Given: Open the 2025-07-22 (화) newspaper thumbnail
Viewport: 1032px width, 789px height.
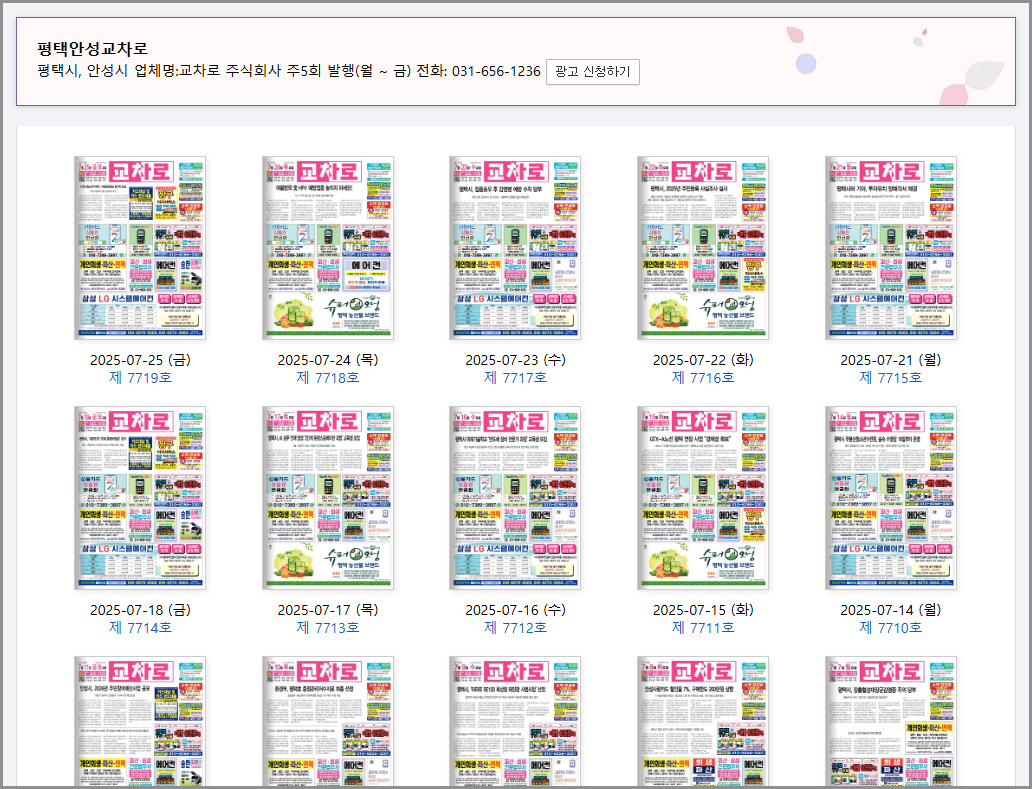Looking at the screenshot, I should [x=703, y=248].
